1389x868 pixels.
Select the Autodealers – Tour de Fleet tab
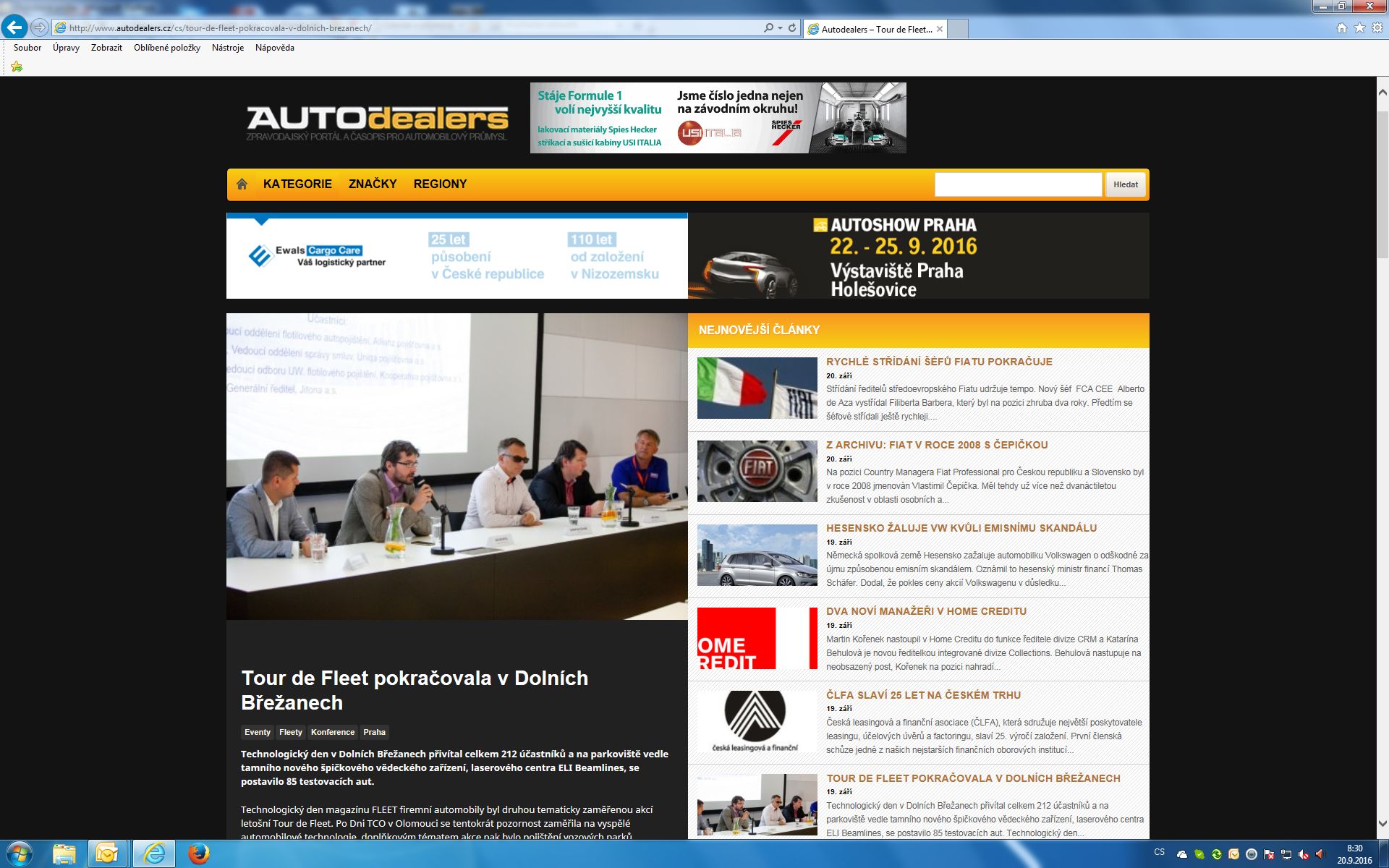pos(876,29)
